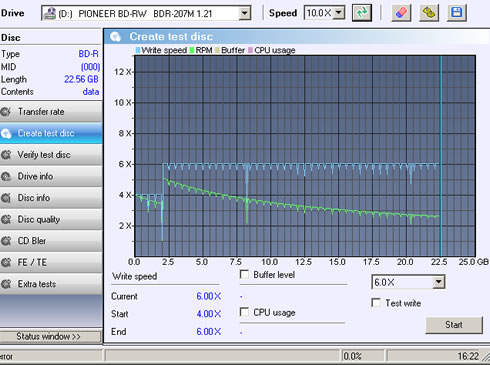Image resolution: width=490 pixels, height=365 pixels.
Task: Click the End 6.00X speed value
Action: [209, 332]
